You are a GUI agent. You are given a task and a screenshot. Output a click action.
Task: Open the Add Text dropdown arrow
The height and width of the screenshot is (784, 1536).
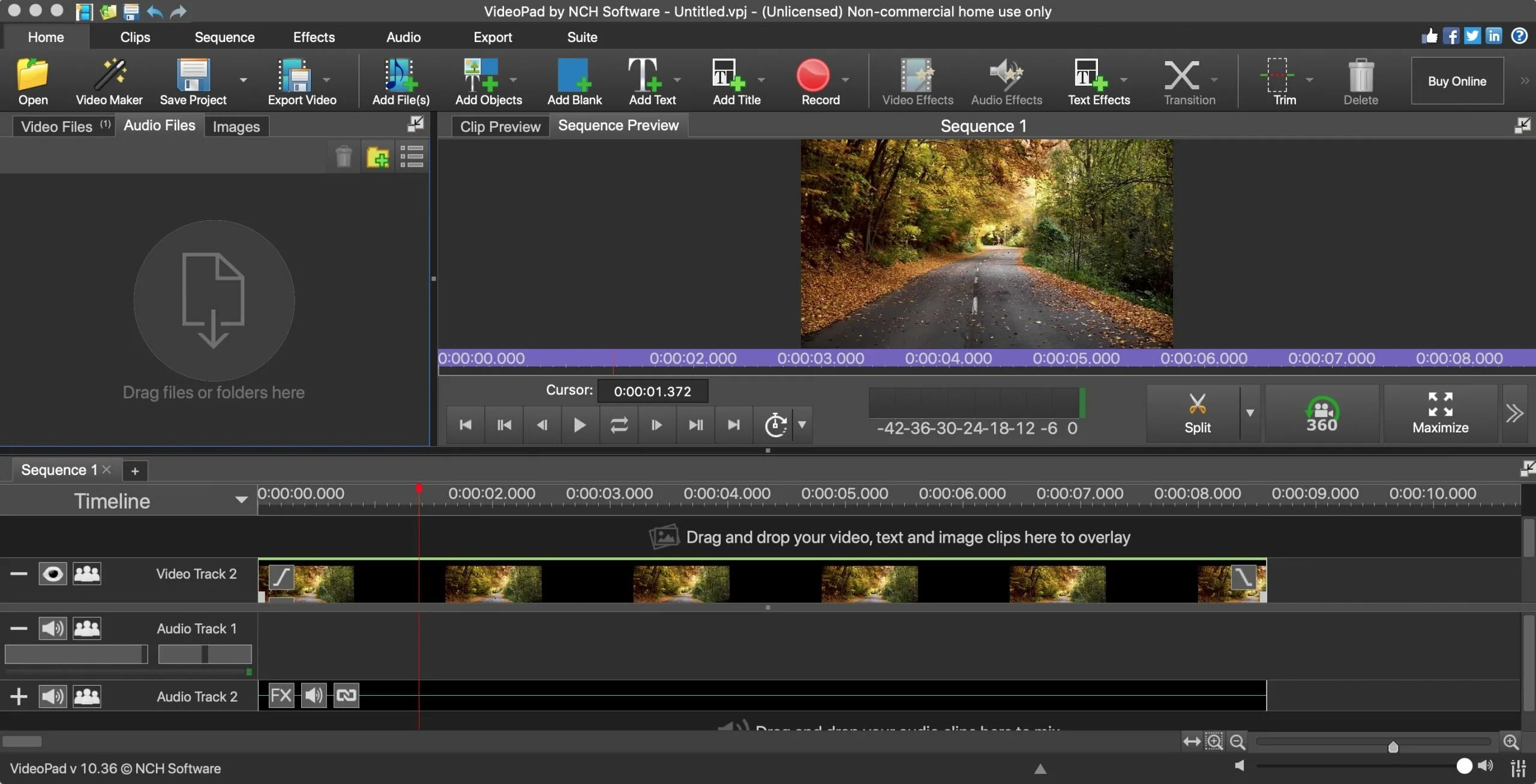pyautogui.click(x=677, y=80)
